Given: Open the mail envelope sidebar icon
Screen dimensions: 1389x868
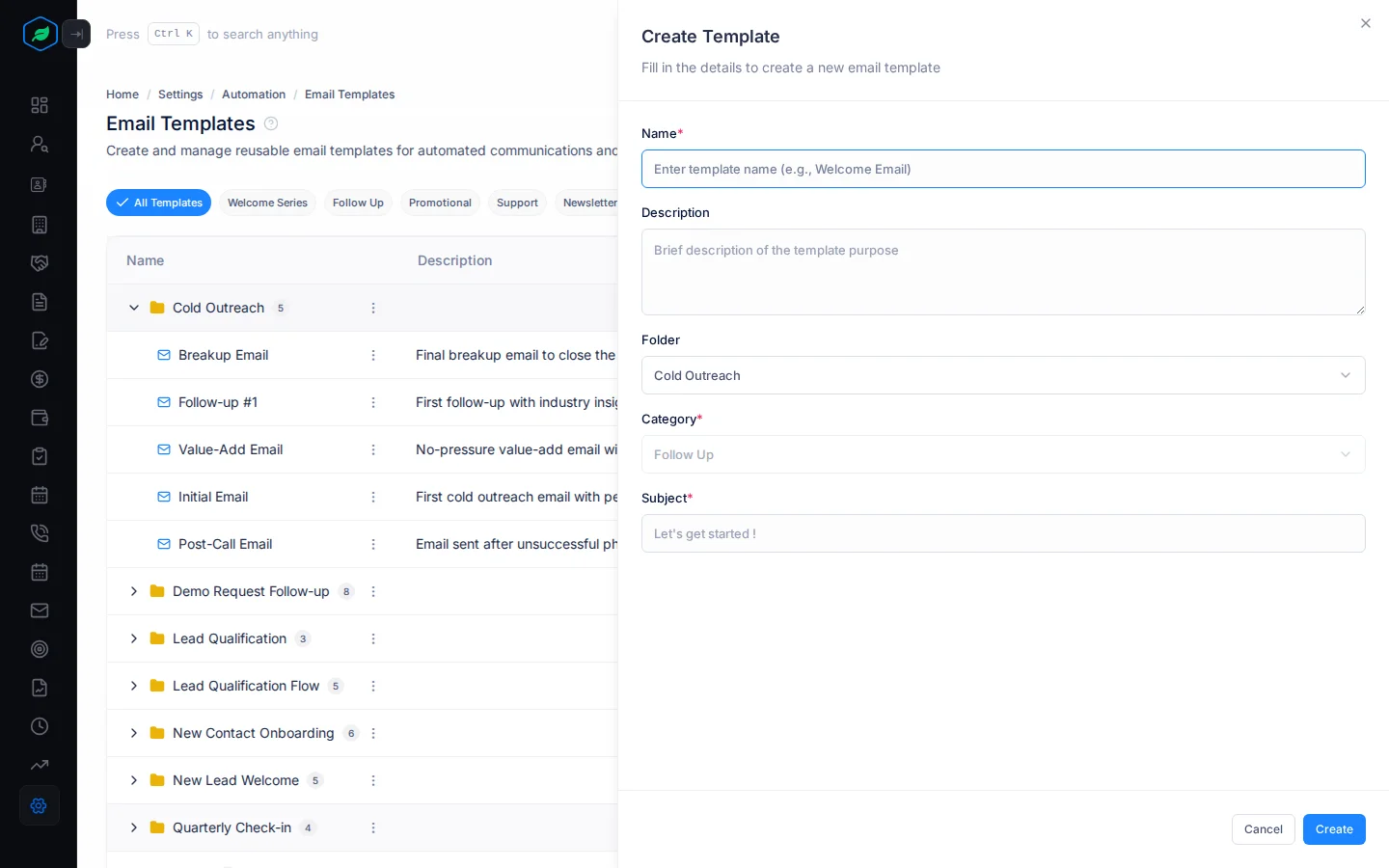Looking at the screenshot, I should pyautogui.click(x=40, y=610).
